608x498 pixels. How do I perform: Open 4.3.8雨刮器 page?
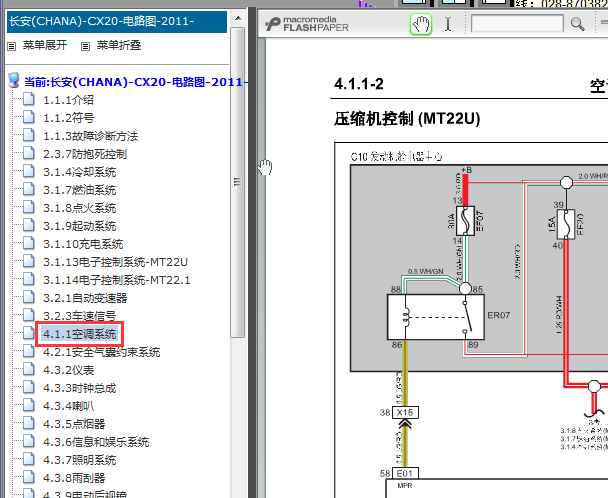[x=74, y=478]
